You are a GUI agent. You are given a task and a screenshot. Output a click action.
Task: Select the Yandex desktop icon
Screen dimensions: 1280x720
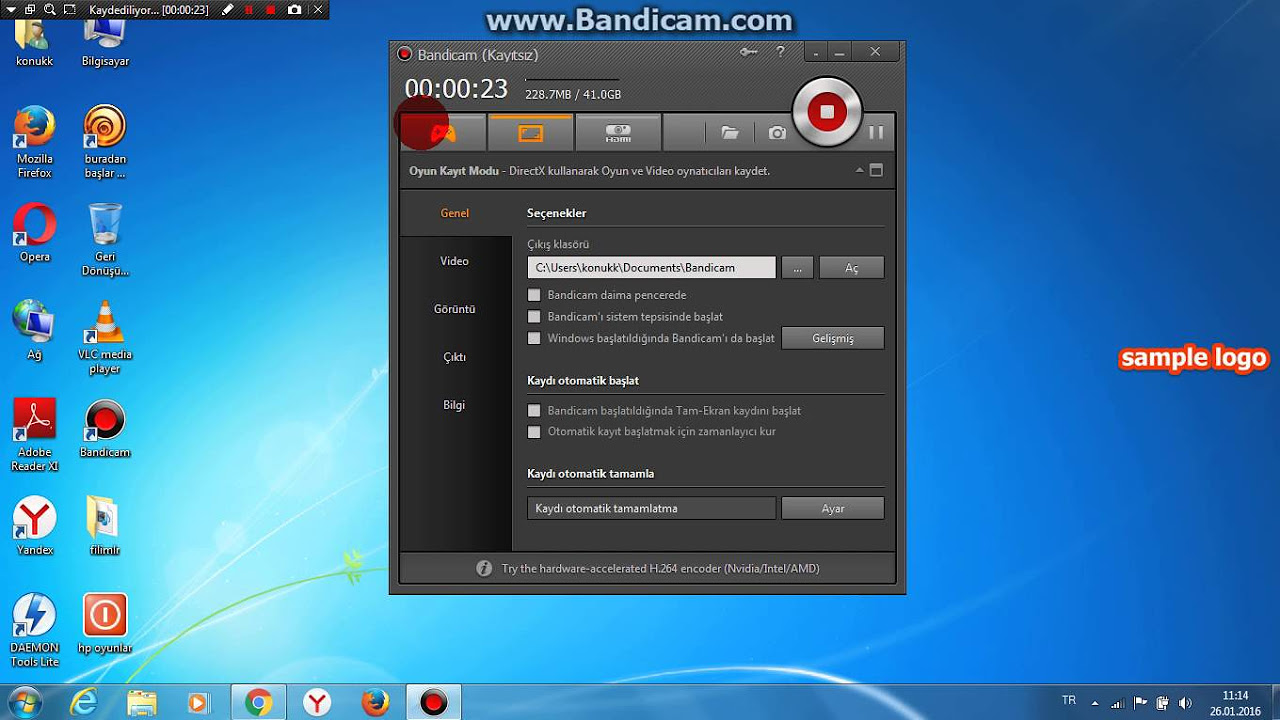(x=34, y=526)
